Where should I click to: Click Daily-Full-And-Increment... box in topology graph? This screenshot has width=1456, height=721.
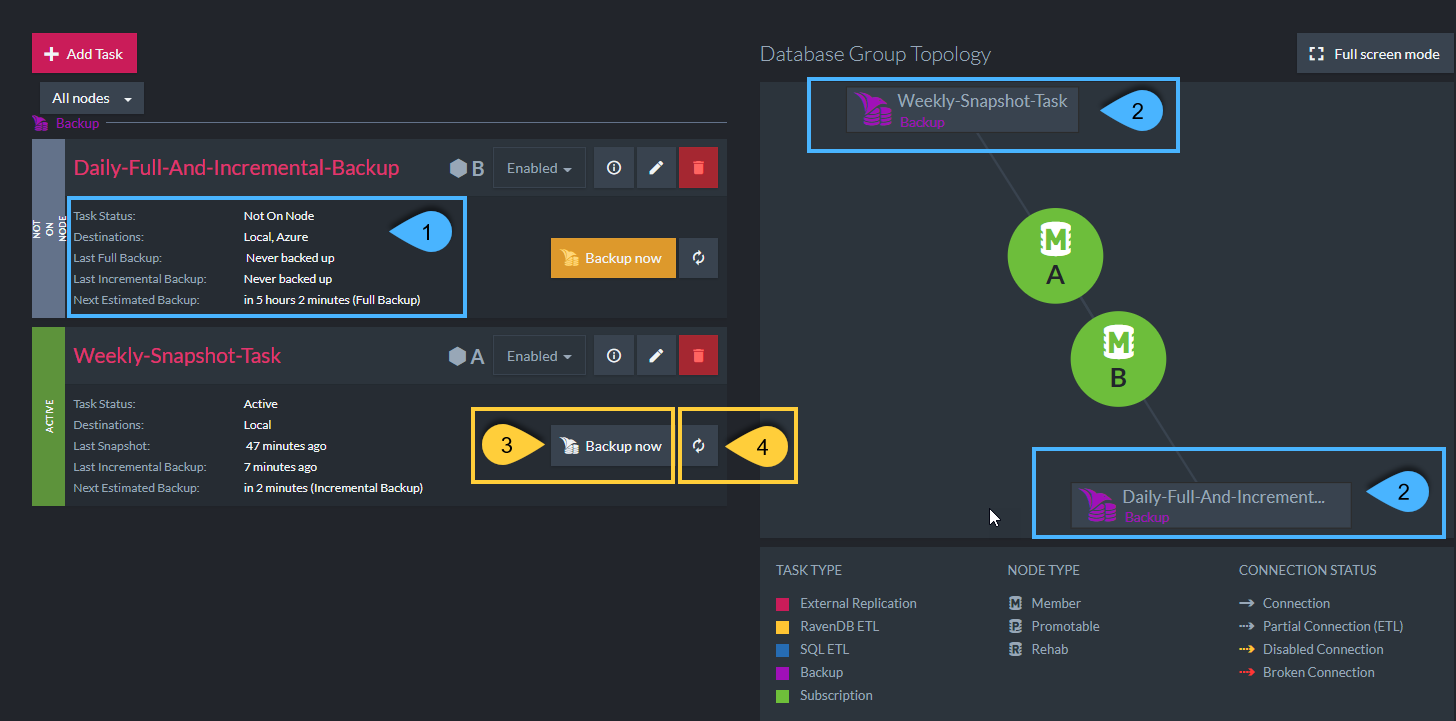pyautogui.click(x=1211, y=505)
